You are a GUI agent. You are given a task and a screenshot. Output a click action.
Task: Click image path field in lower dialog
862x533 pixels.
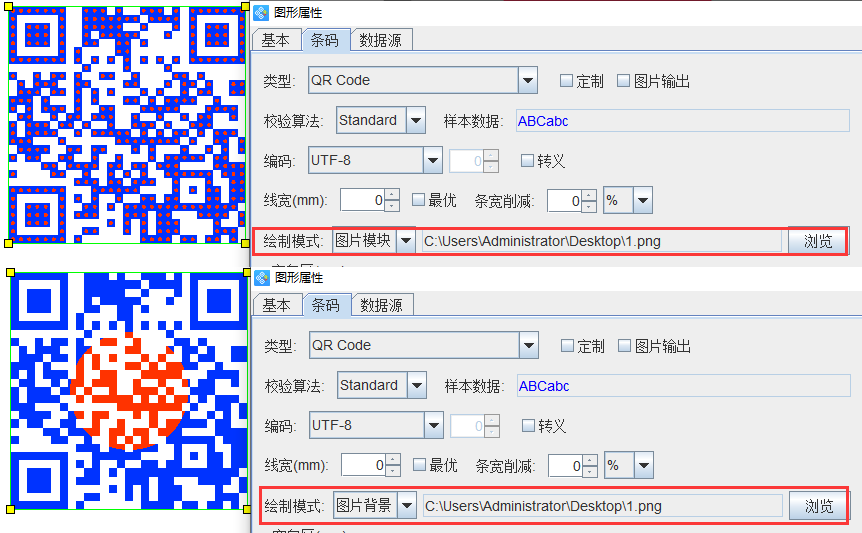pyautogui.click(x=603, y=506)
